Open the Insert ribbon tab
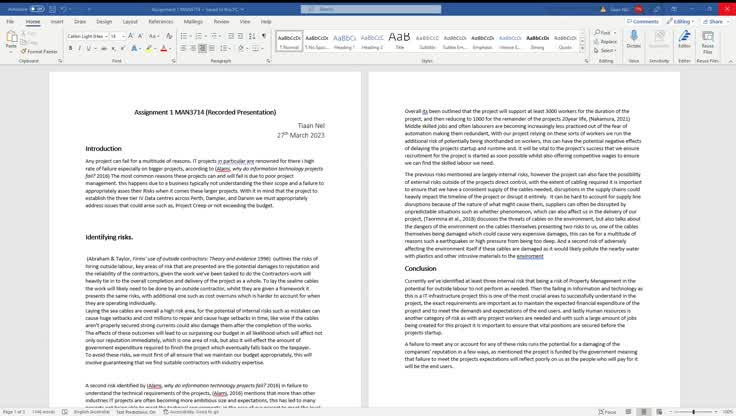Viewport: 736px width, 416px height. 57,20
